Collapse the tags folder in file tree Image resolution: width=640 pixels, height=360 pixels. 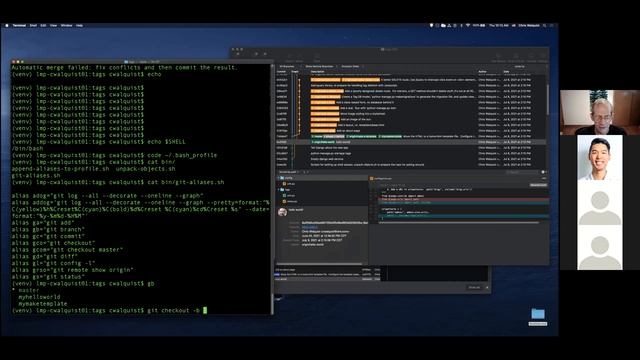tap(279, 190)
